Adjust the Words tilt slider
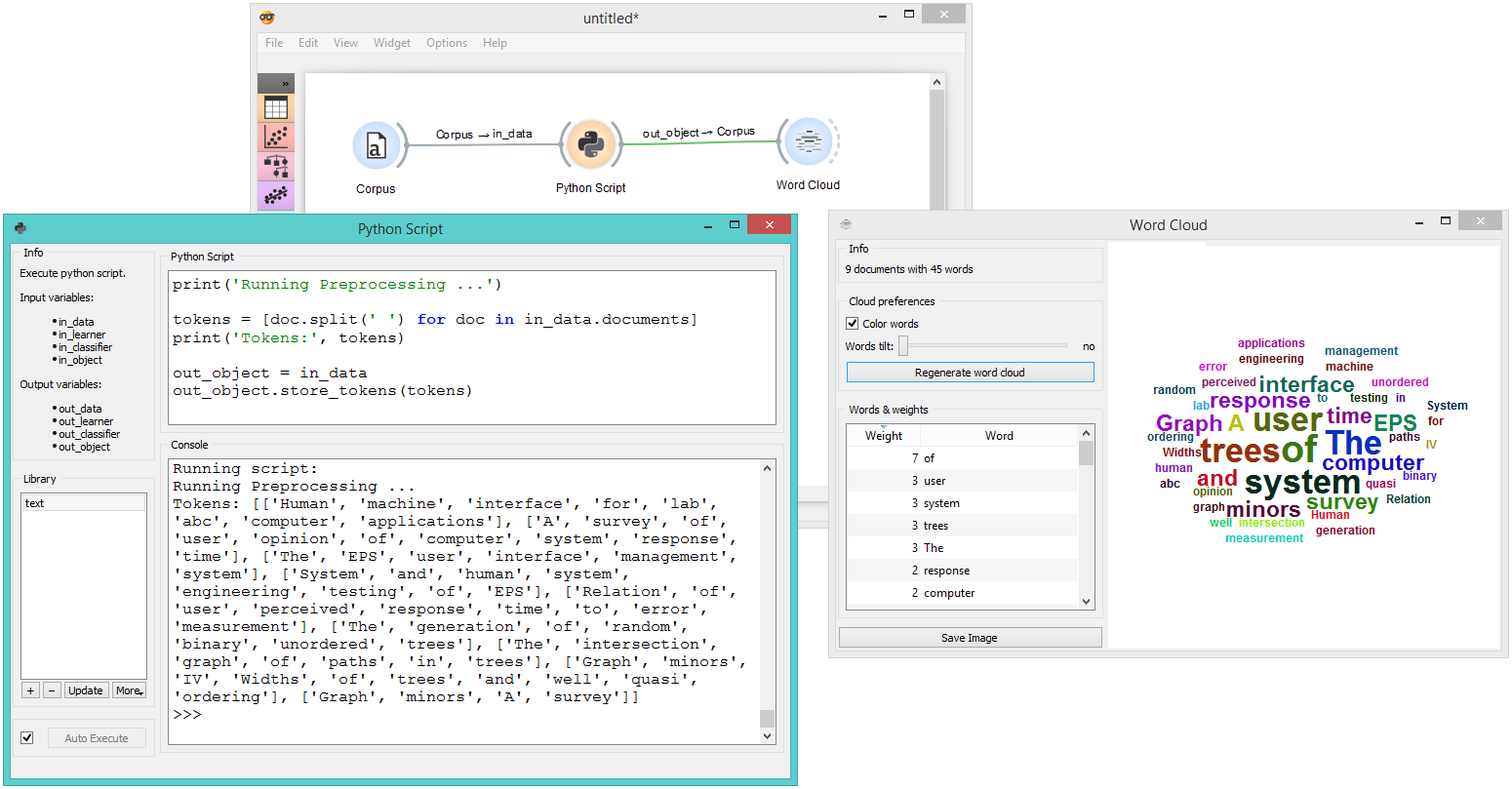 point(902,346)
